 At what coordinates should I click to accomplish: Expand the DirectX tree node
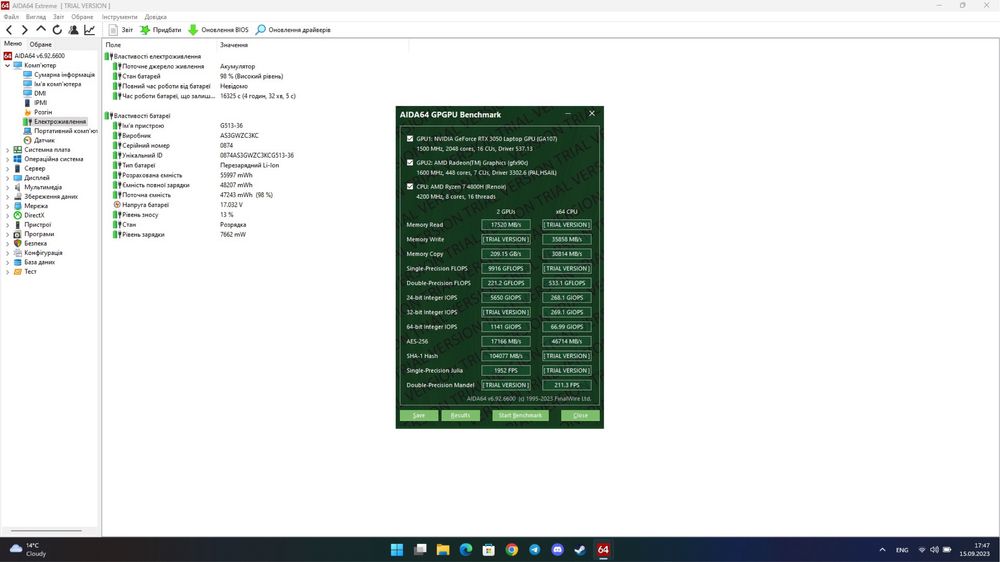click(x=7, y=216)
